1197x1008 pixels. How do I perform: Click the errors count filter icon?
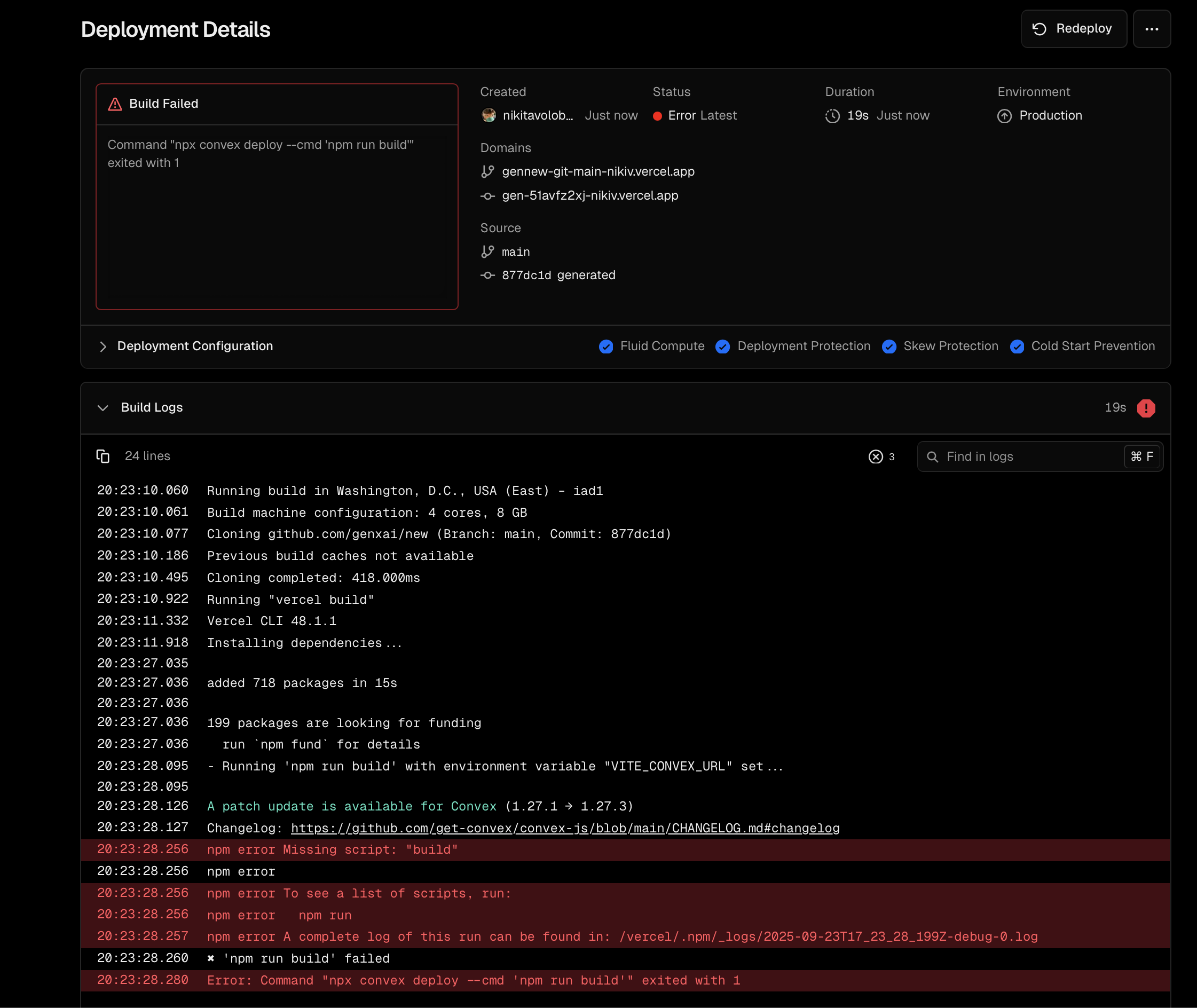(876, 456)
